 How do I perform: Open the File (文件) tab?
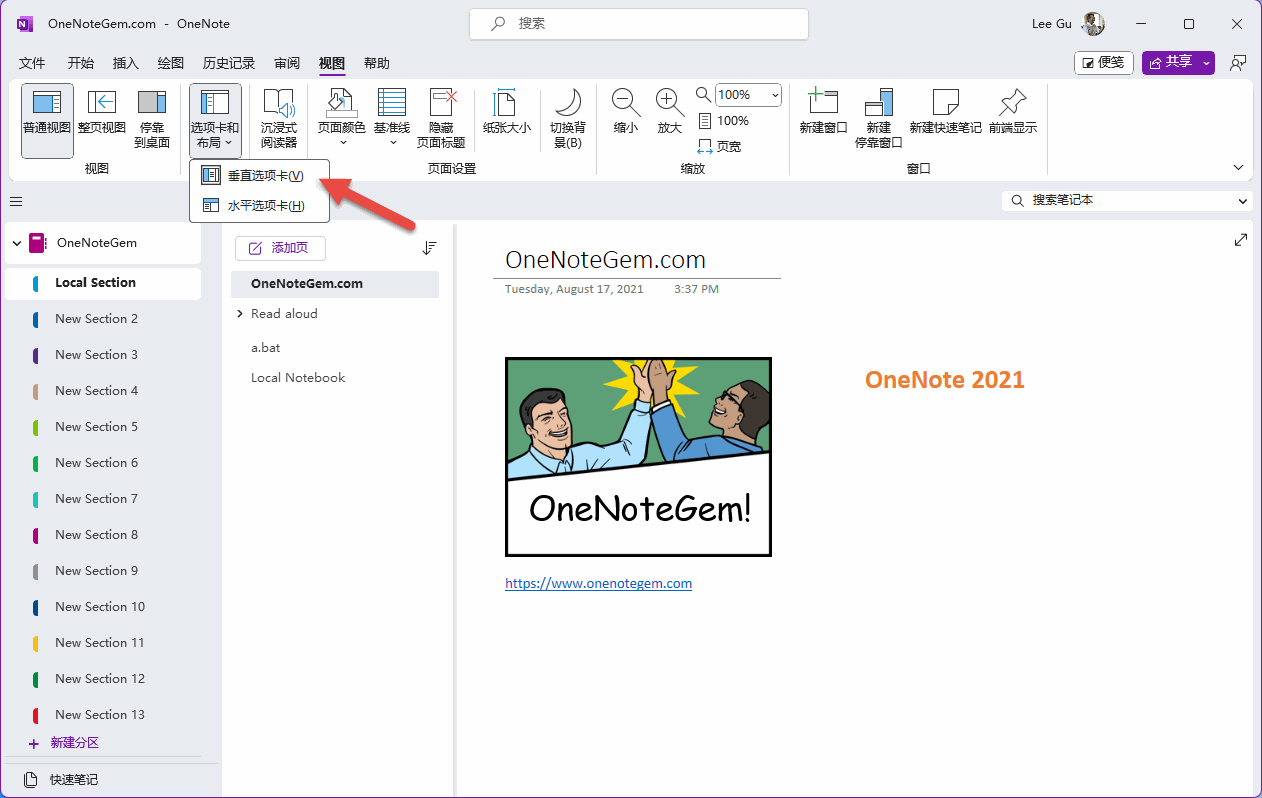coord(32,63)
